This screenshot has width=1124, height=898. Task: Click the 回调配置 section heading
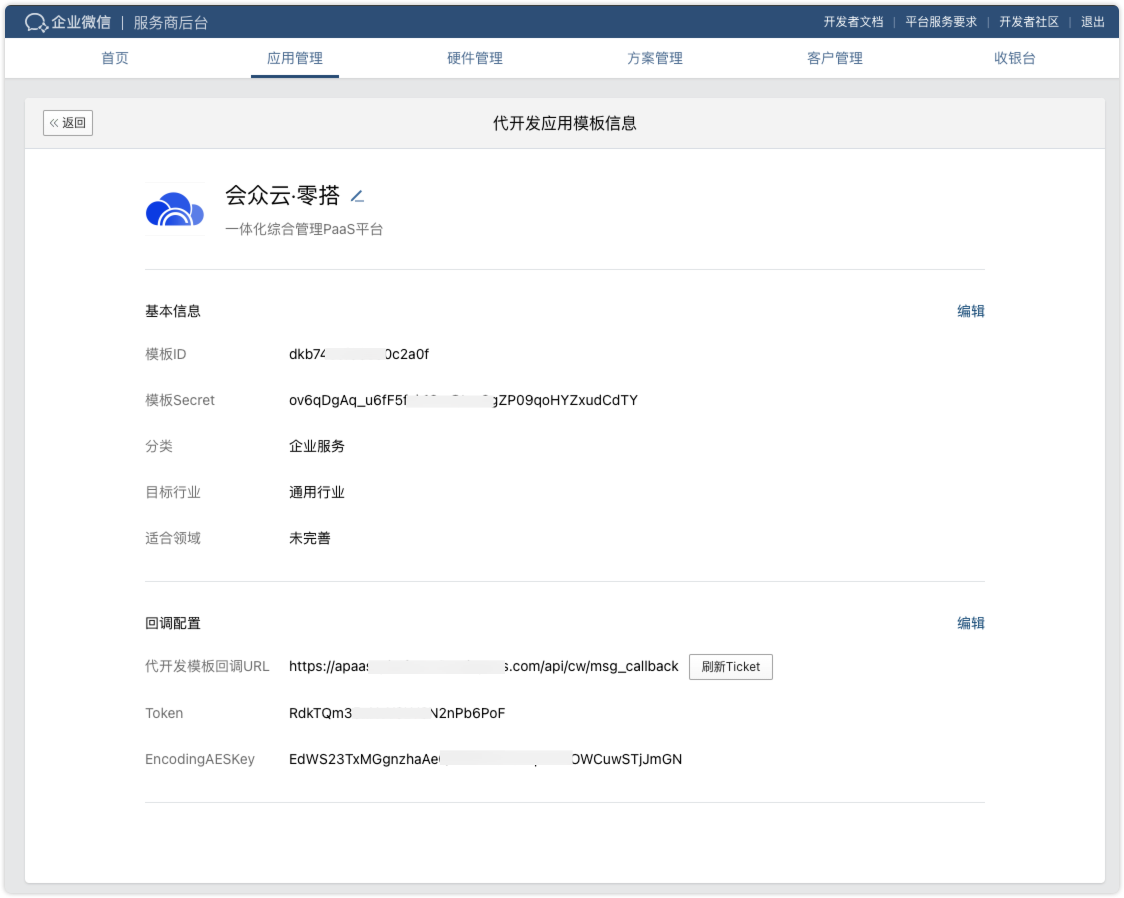point(173,623)
